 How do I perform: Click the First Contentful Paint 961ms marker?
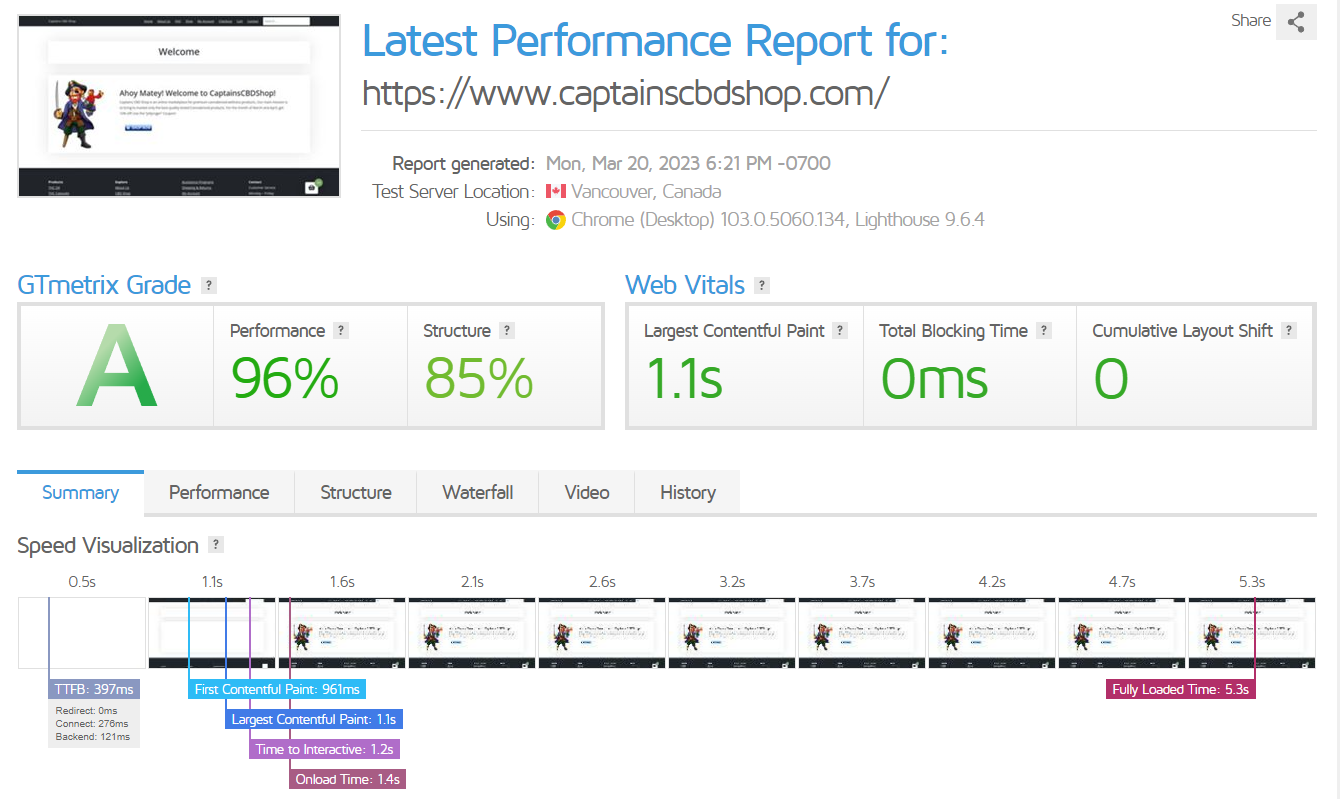coord(277,689)
